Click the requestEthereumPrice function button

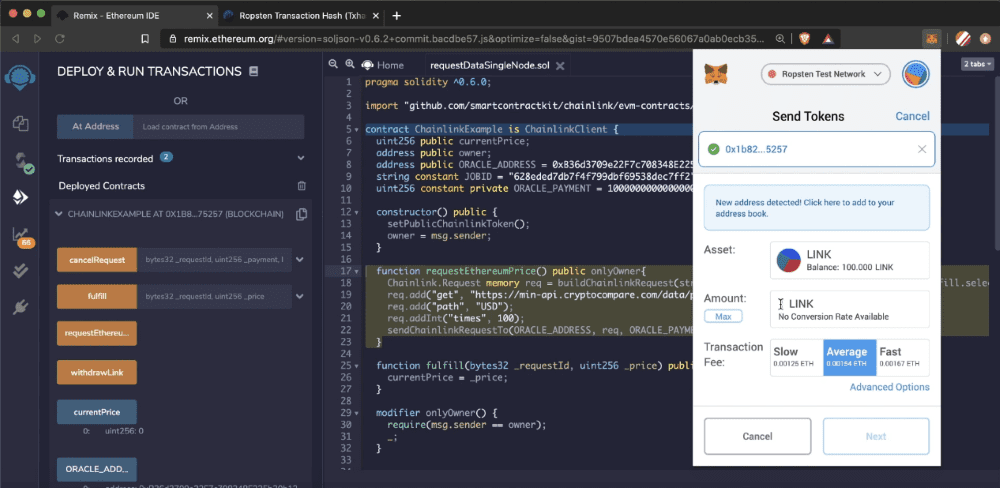click(97, 333)
